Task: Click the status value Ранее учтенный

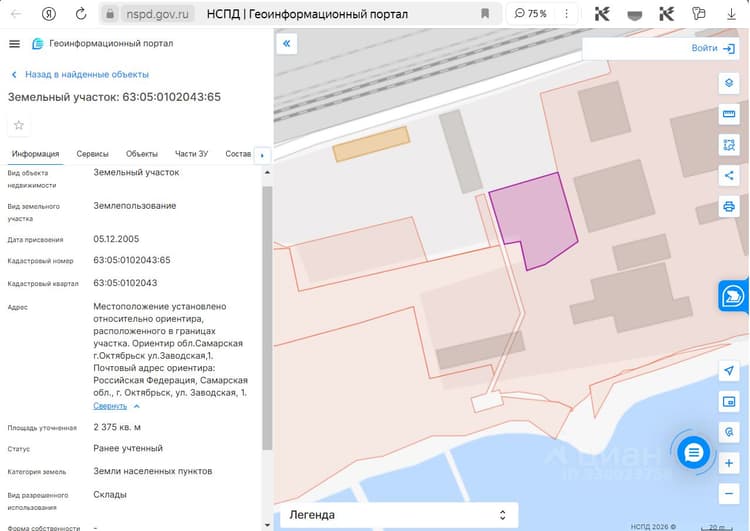Action: (128, 448)
